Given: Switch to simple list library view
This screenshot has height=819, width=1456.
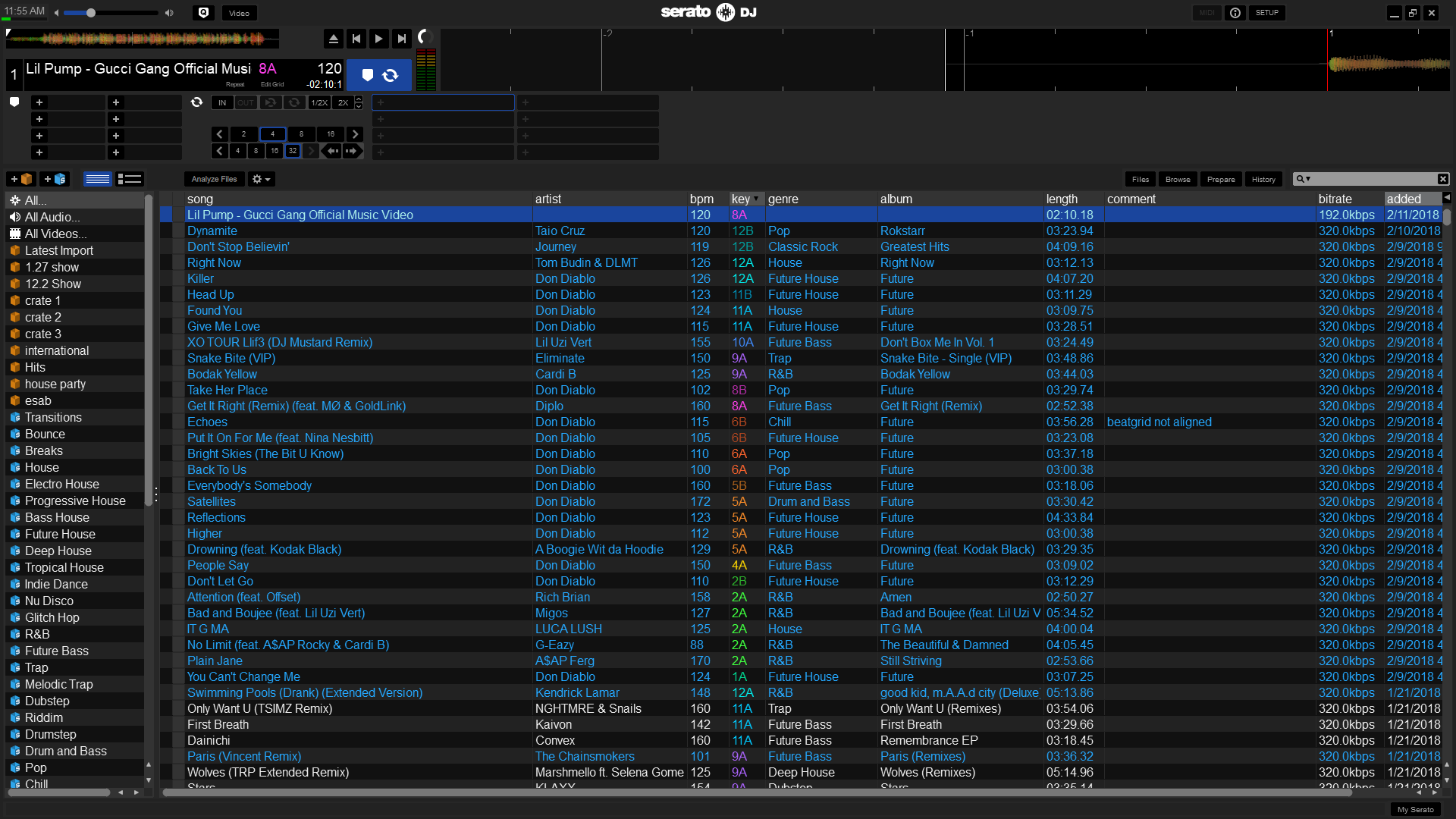Looking at the screenshot, I should (x=98, y=179).
